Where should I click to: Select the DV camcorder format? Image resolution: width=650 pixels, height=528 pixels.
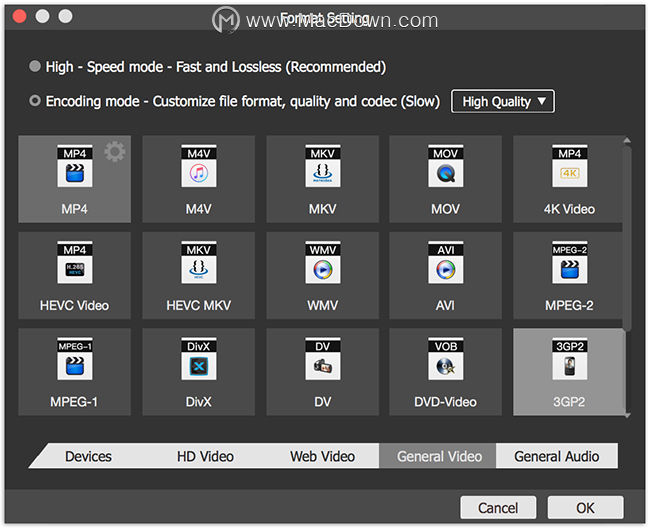(323, 372)
